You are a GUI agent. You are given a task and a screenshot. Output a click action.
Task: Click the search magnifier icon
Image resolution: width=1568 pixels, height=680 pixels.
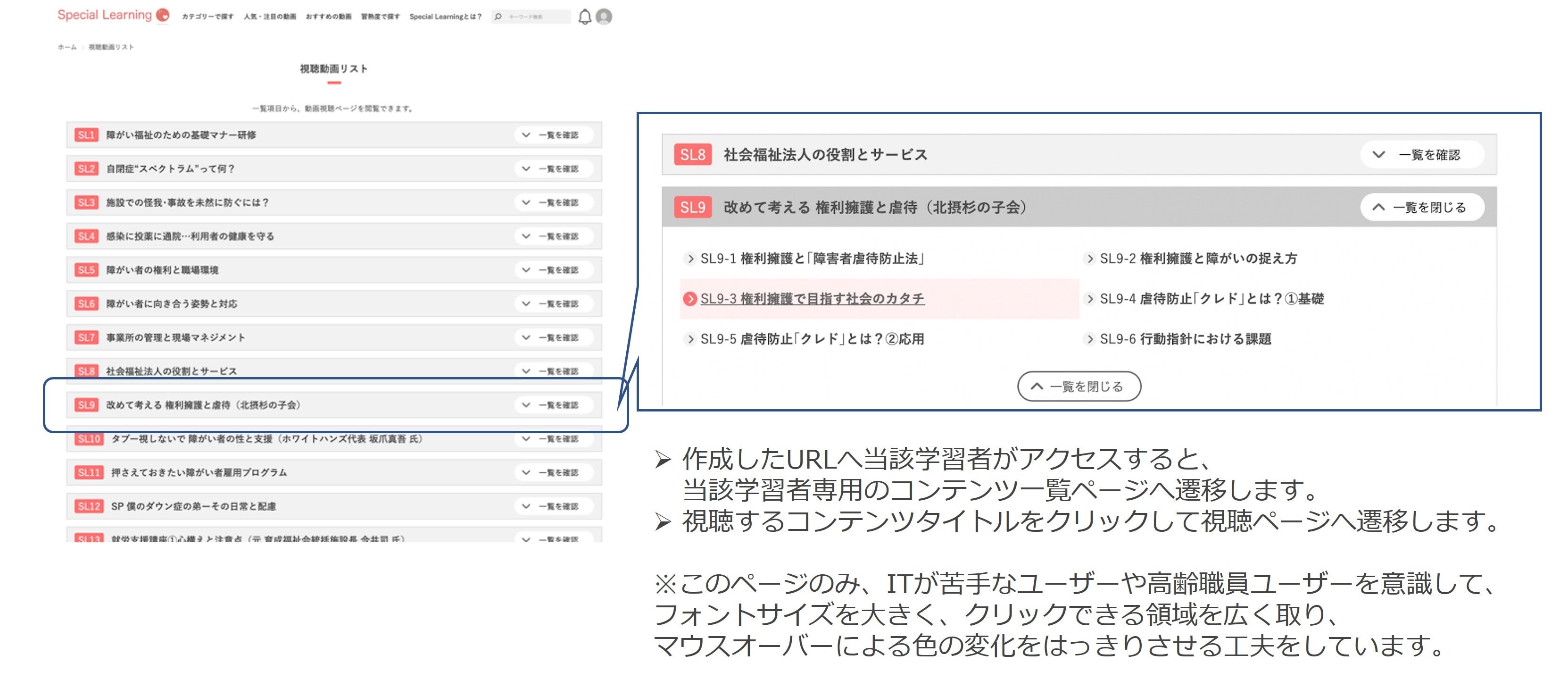click(498, 17)
